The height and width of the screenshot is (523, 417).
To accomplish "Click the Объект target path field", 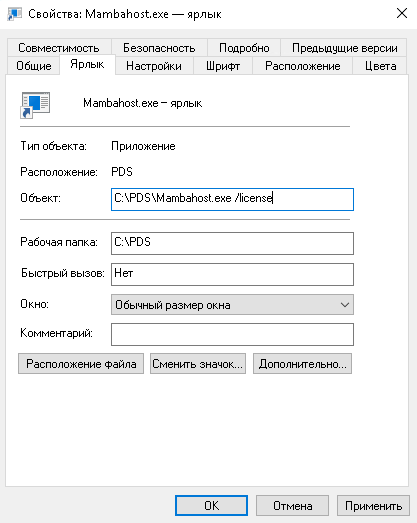I will [x=232, y=199].
